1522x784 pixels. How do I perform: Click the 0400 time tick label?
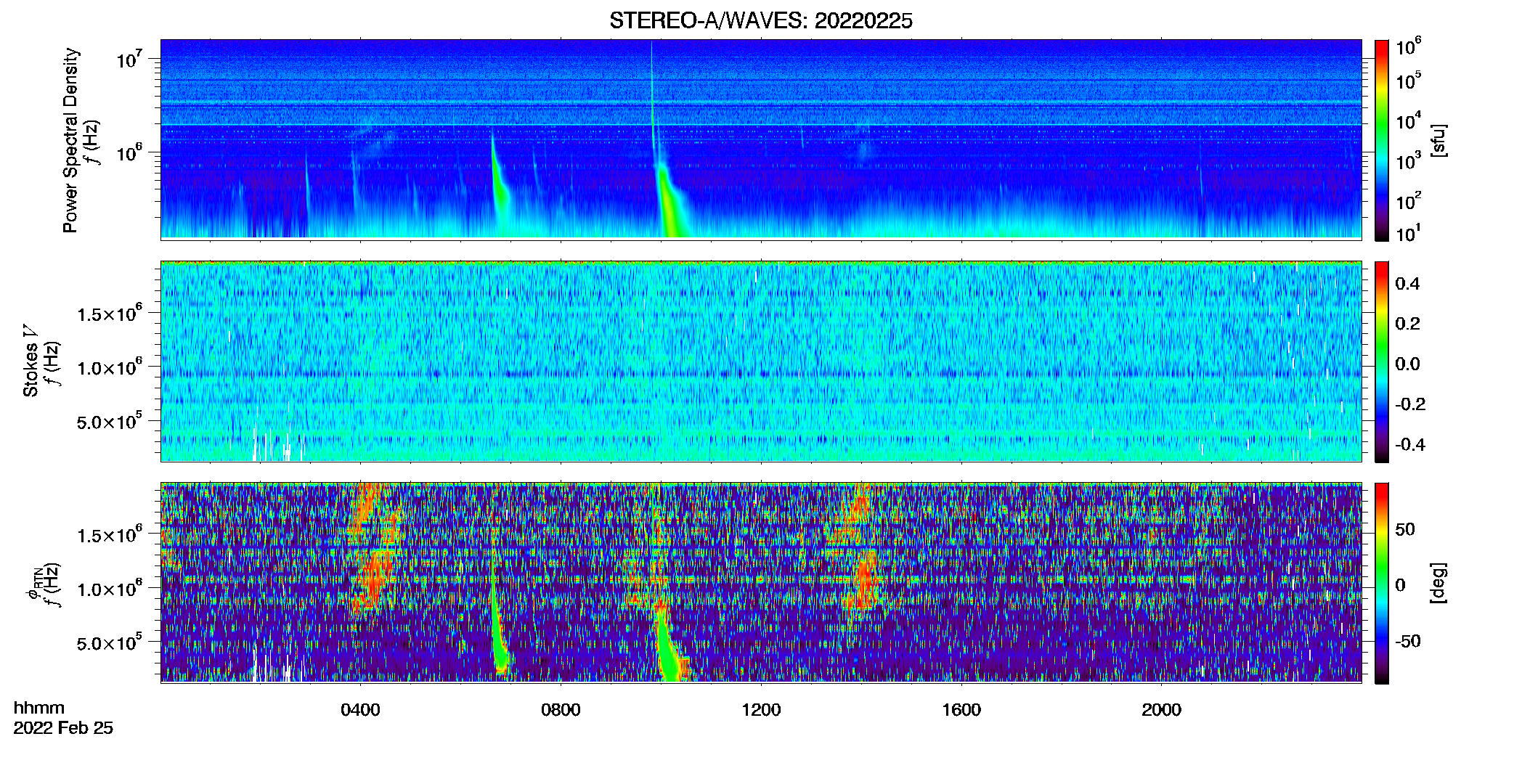[x=360, y=710]
